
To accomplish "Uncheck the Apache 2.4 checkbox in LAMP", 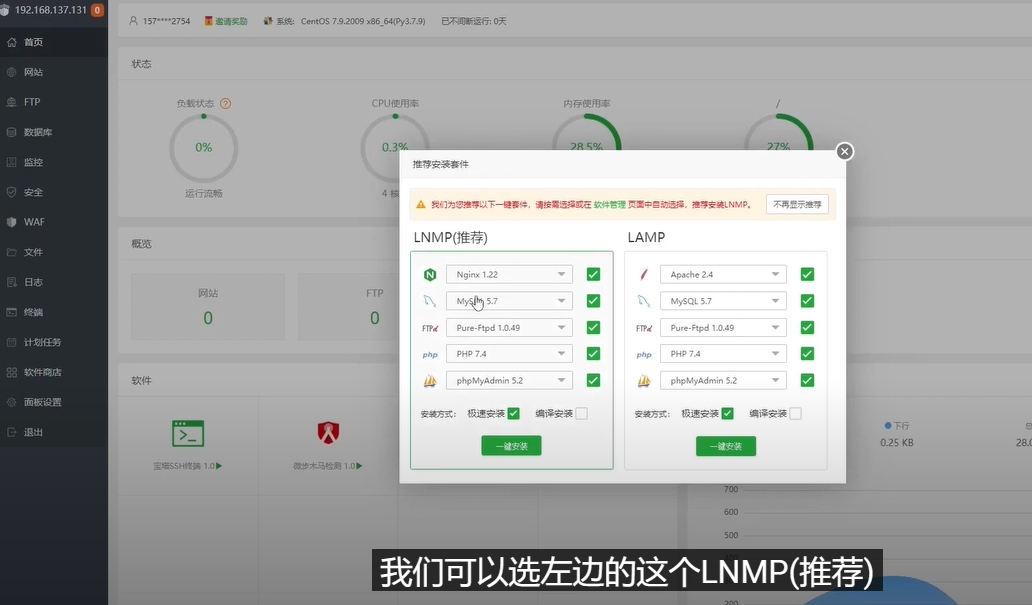I will point(807,275).
